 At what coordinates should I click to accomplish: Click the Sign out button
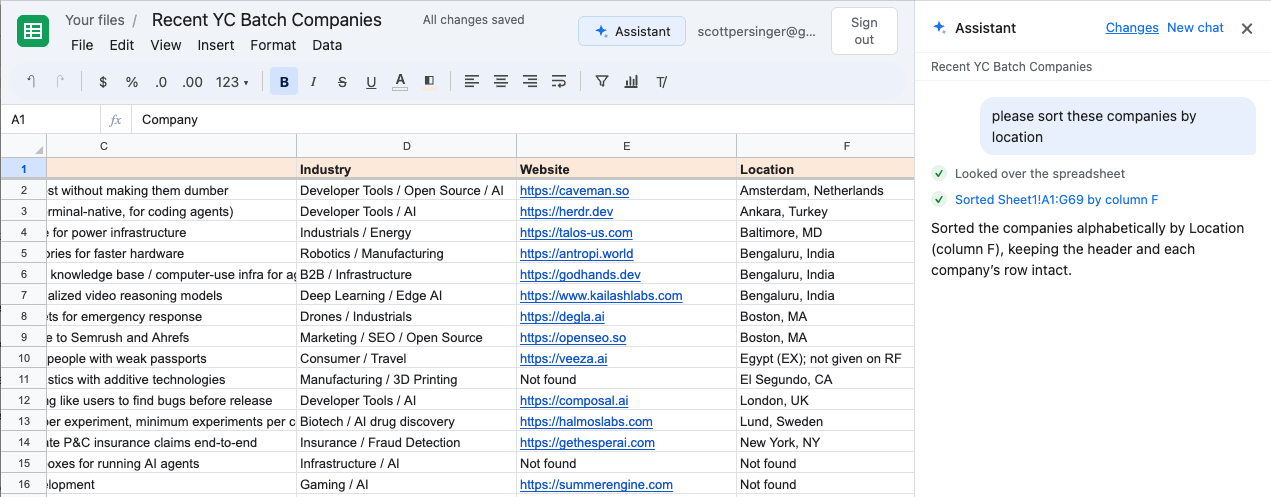pos(864,31)
